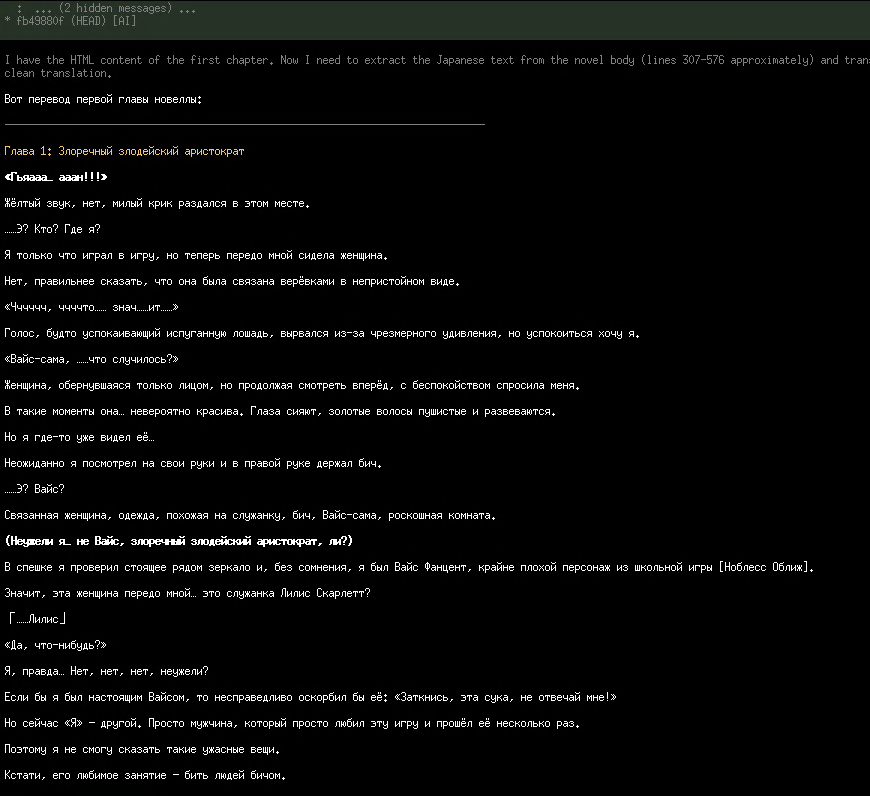
Task: Select the line 'Вот перевод первой главы новеллы:'
Action: (x=103, y=99)
